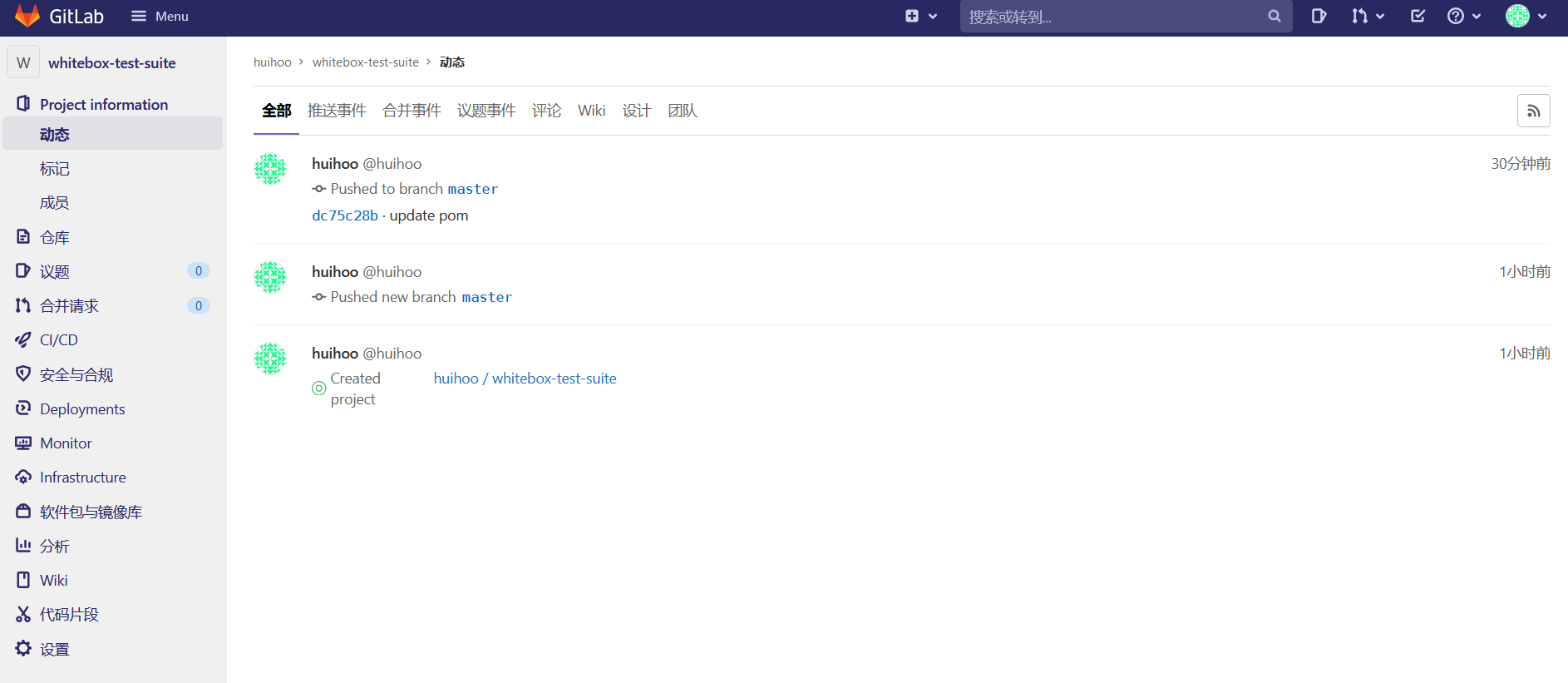Open CI/CD rocket sidebar item
This screenshot has width=1568, height=683.
58,340
